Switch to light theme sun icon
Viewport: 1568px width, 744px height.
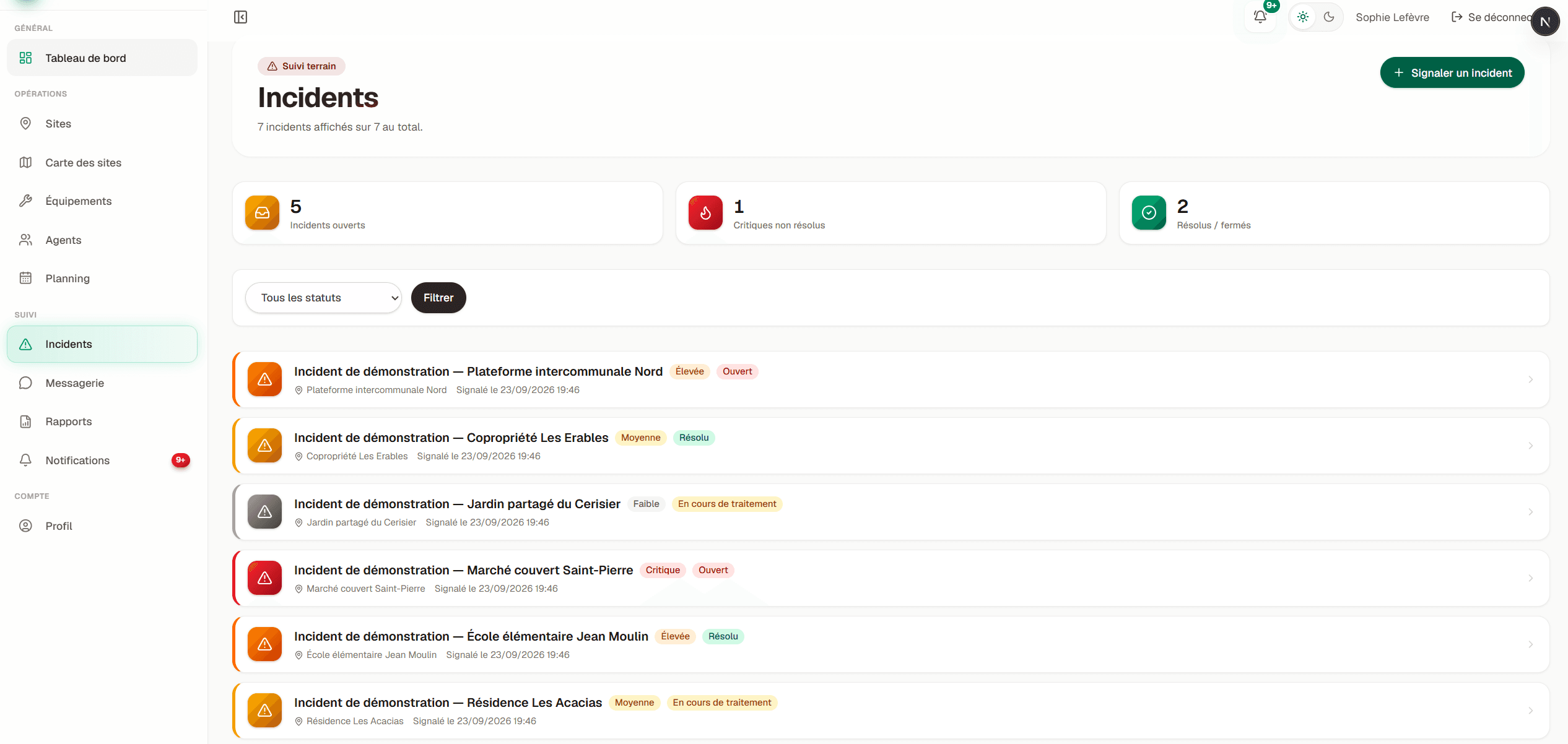[1303, 17]
